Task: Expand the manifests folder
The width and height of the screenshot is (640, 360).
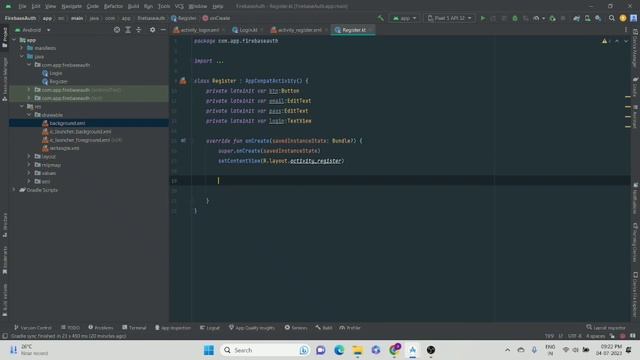Action: click(22, 48)
